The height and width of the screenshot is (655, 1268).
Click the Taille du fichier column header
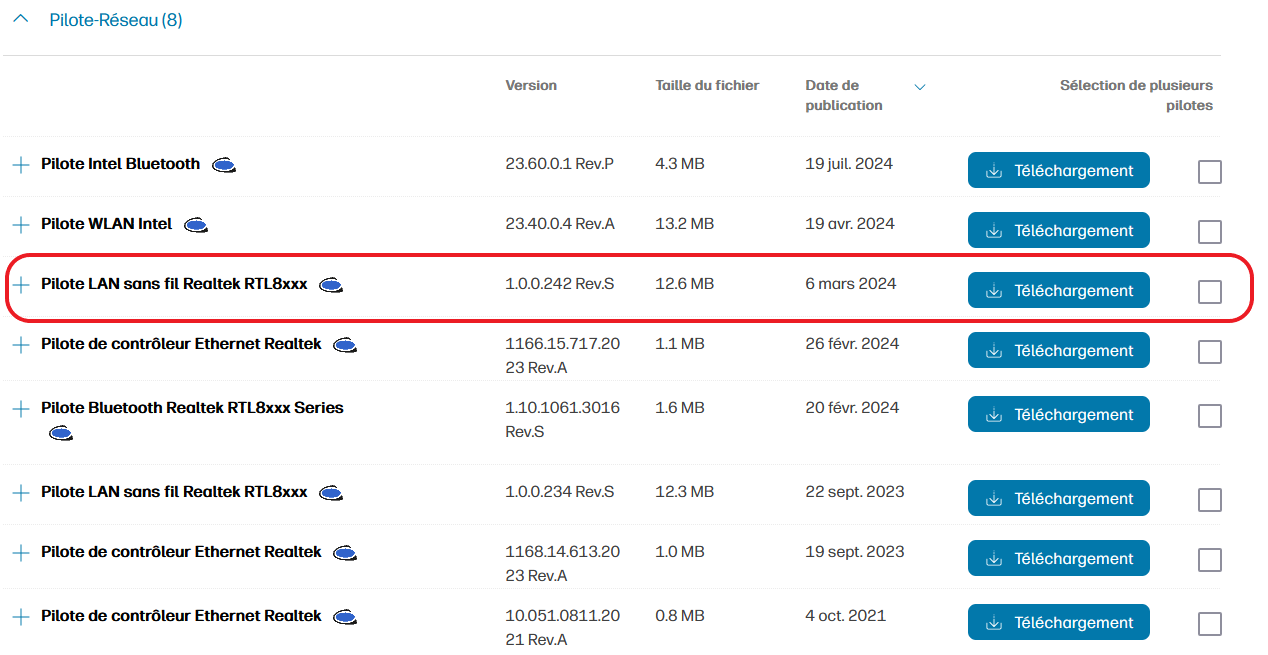[707, 85]
